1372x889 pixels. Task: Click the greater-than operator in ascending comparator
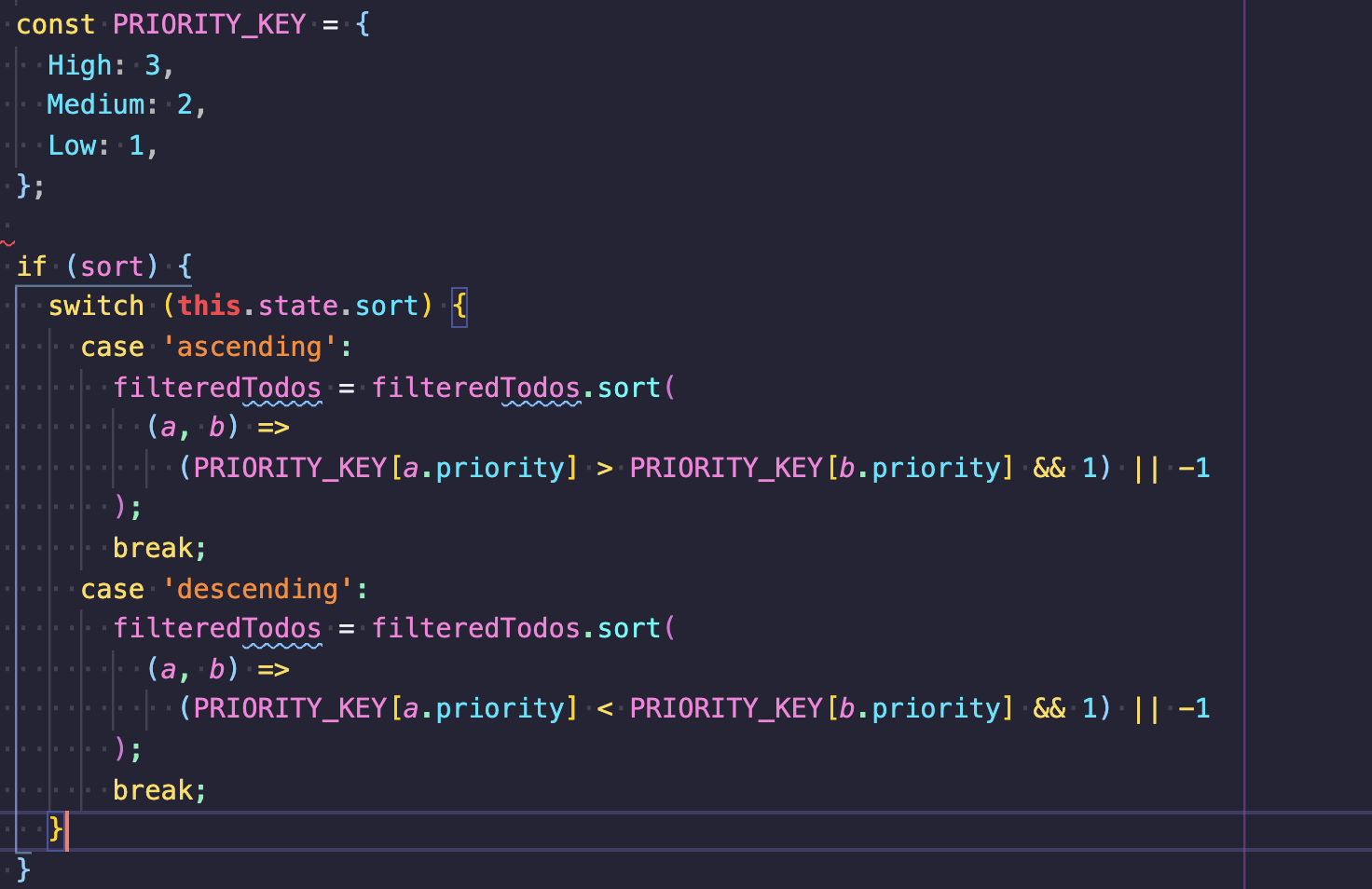pos(604,468)
